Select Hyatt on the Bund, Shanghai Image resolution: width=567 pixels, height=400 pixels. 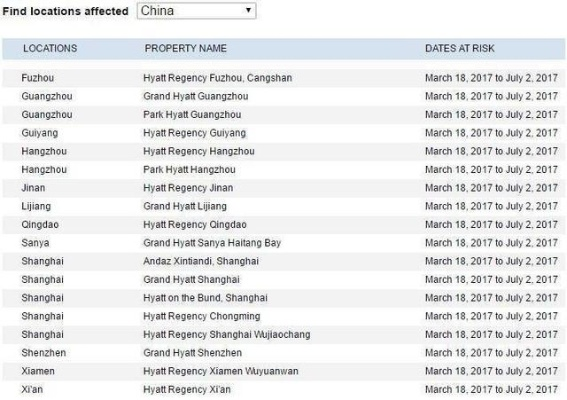coord(205,298)
